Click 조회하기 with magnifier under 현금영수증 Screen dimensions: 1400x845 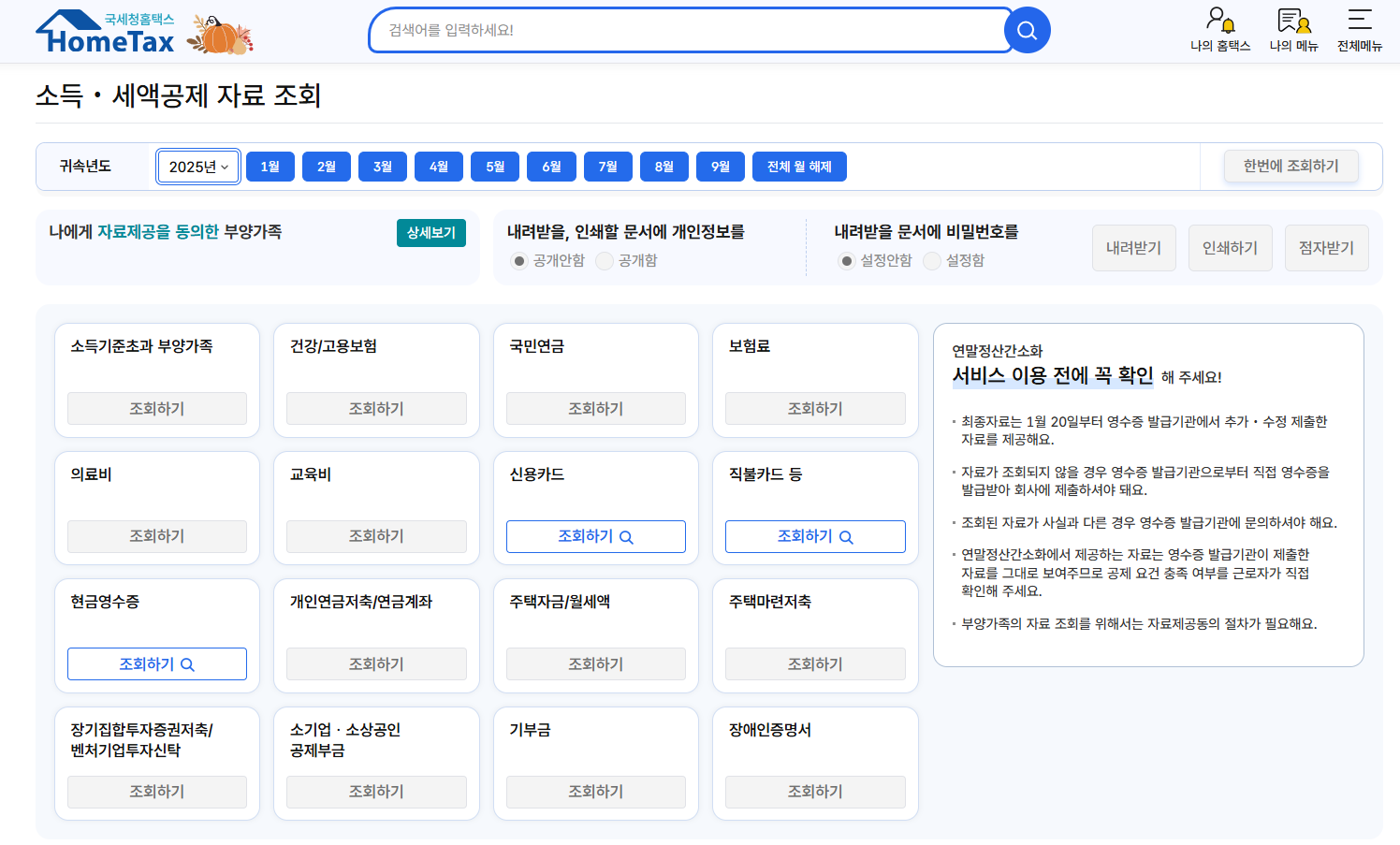[x=156, y=663]
